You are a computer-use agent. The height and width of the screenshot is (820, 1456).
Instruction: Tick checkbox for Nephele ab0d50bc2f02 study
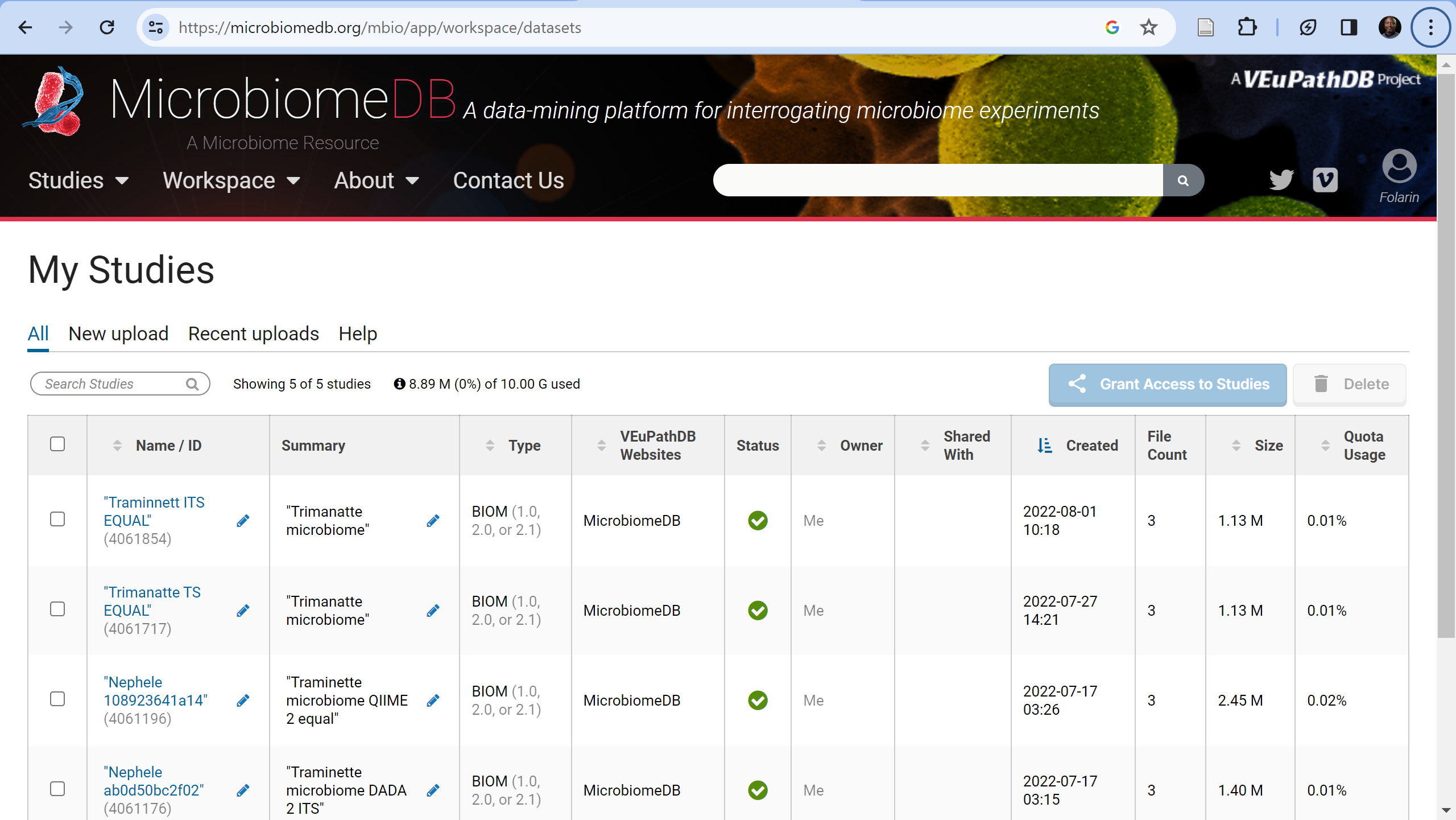(57, 789)
